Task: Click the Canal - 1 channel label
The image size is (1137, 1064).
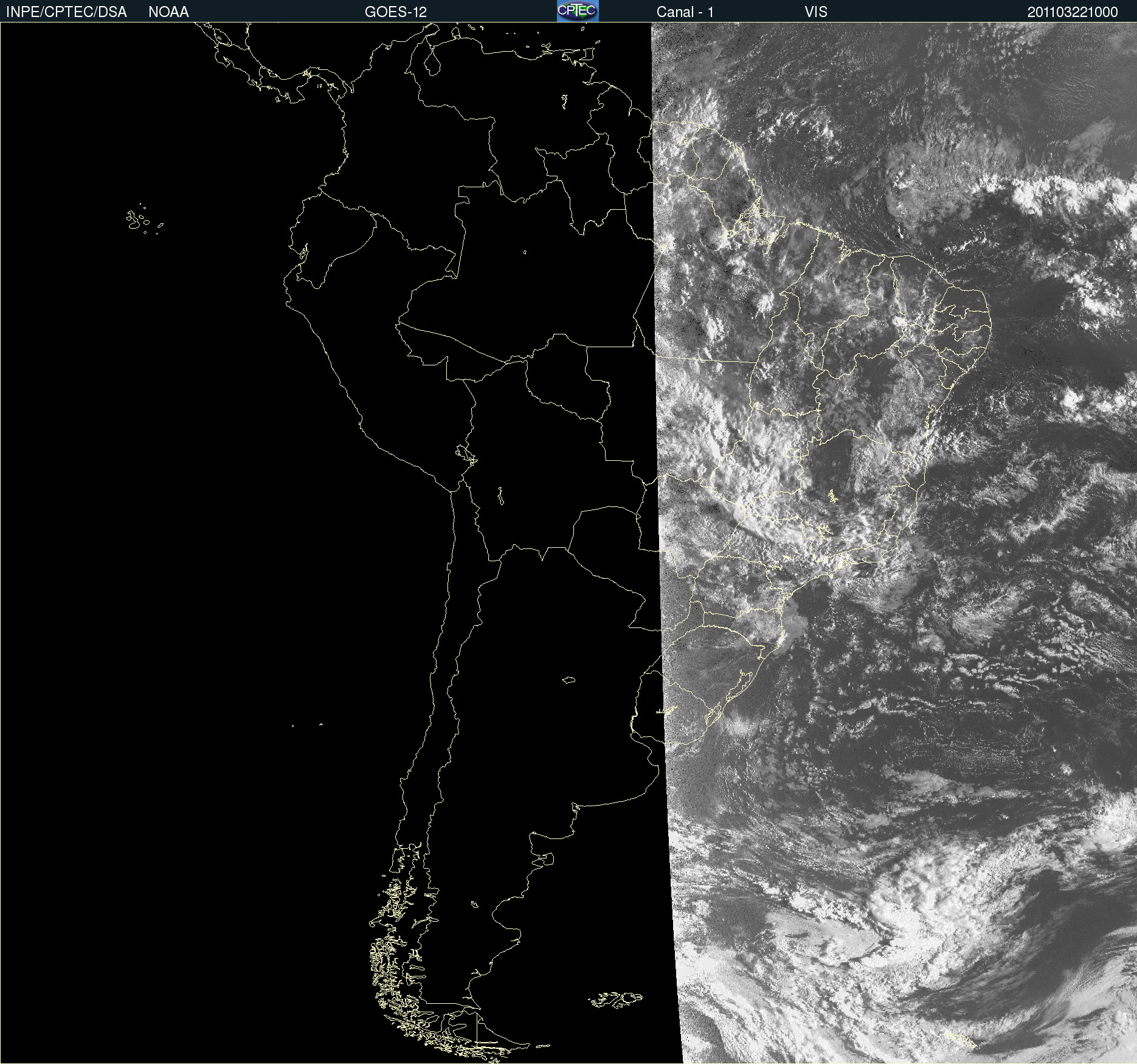Action: point(685,12)
